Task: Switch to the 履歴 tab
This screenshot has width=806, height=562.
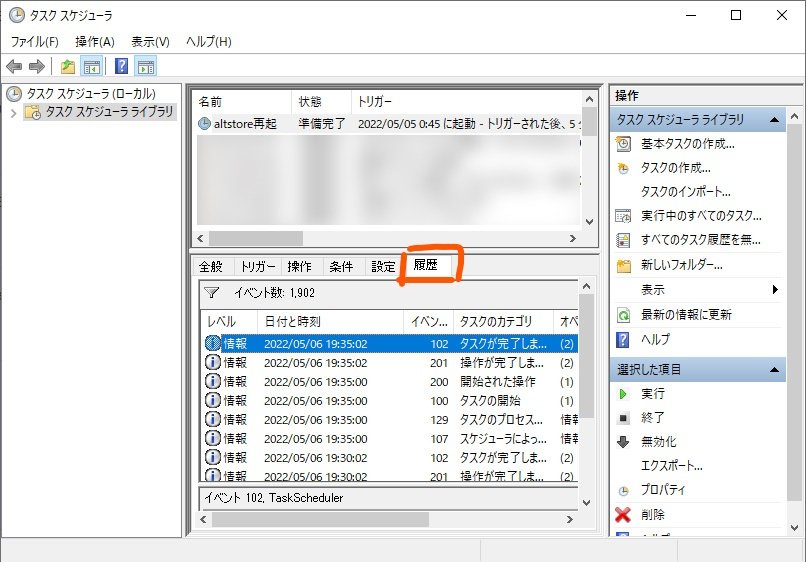Action: click(426, 265)
